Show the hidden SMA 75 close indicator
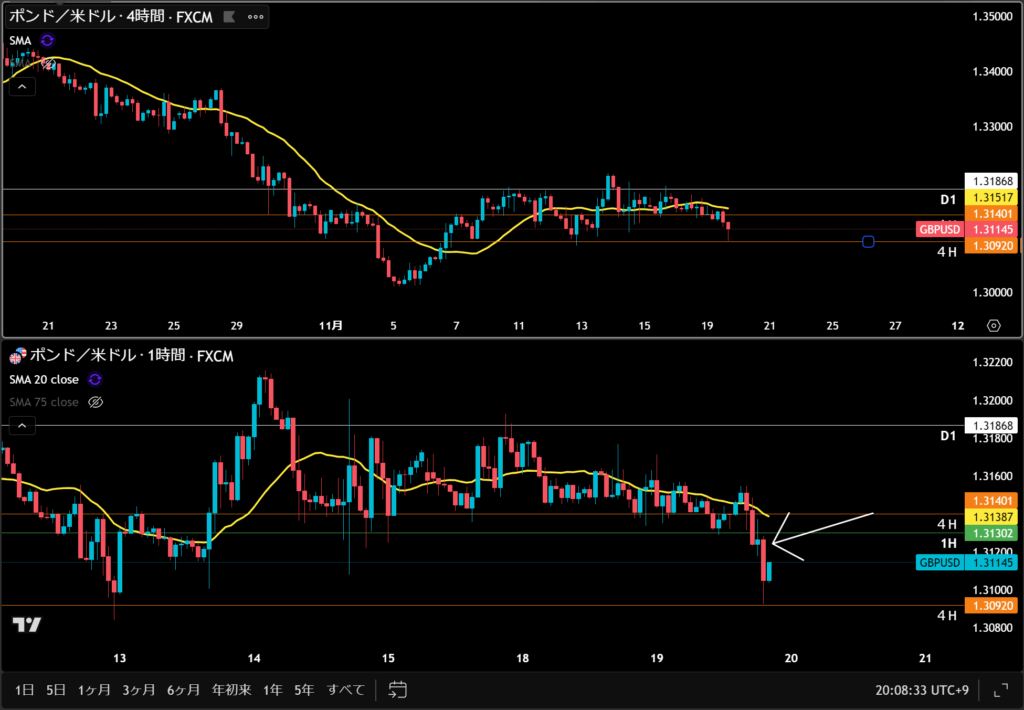 [x=96, y=402]
